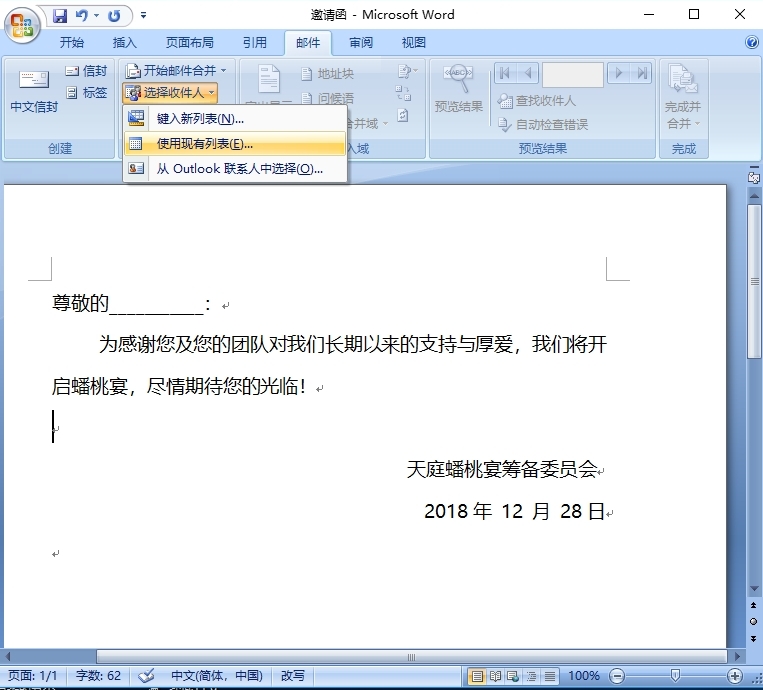Customize the Quick Access Toolbar
The width and height of the screenshot is (763, 690).
click(144, 16)
